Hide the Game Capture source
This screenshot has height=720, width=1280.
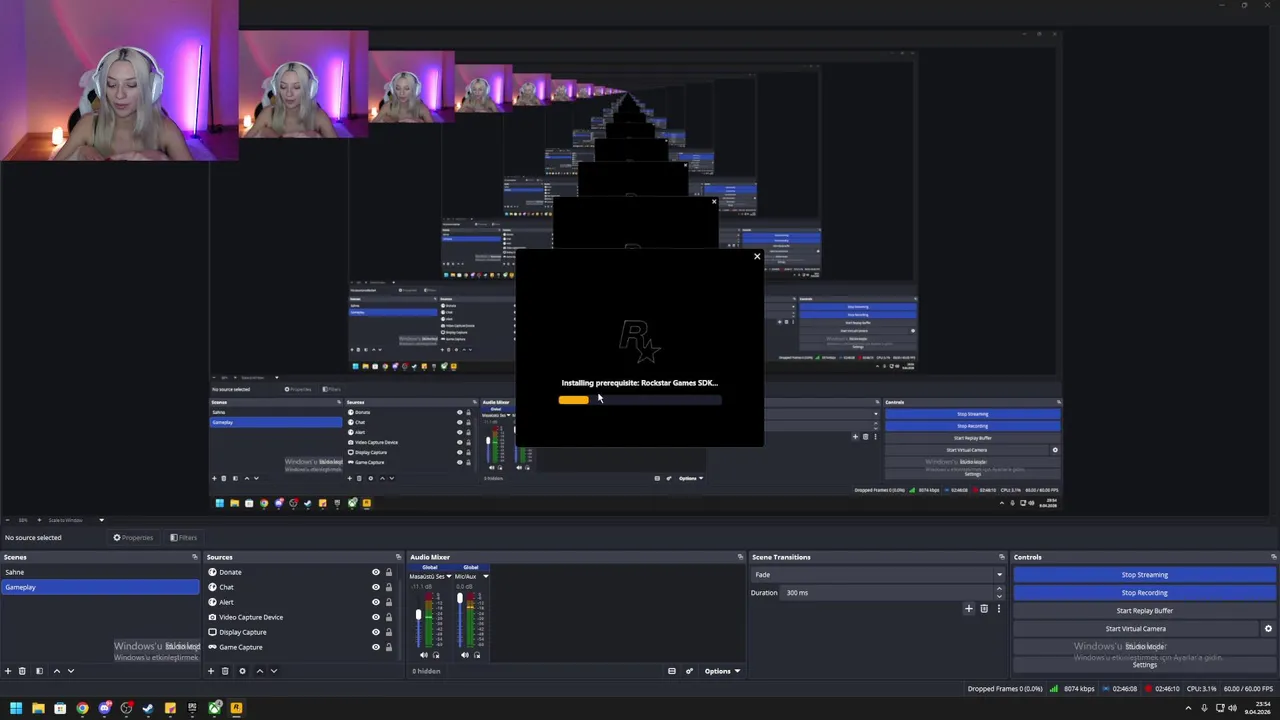click(x=376, y=647)
